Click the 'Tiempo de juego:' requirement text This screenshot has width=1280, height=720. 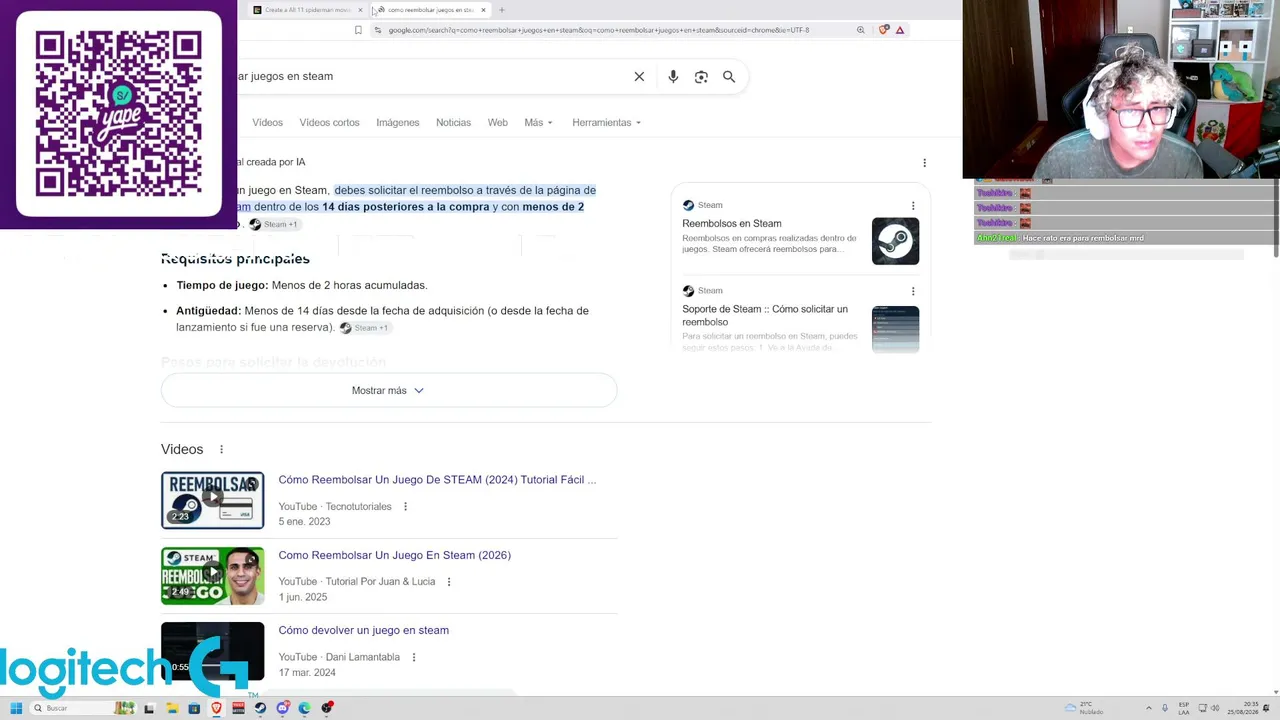point(222,286)
